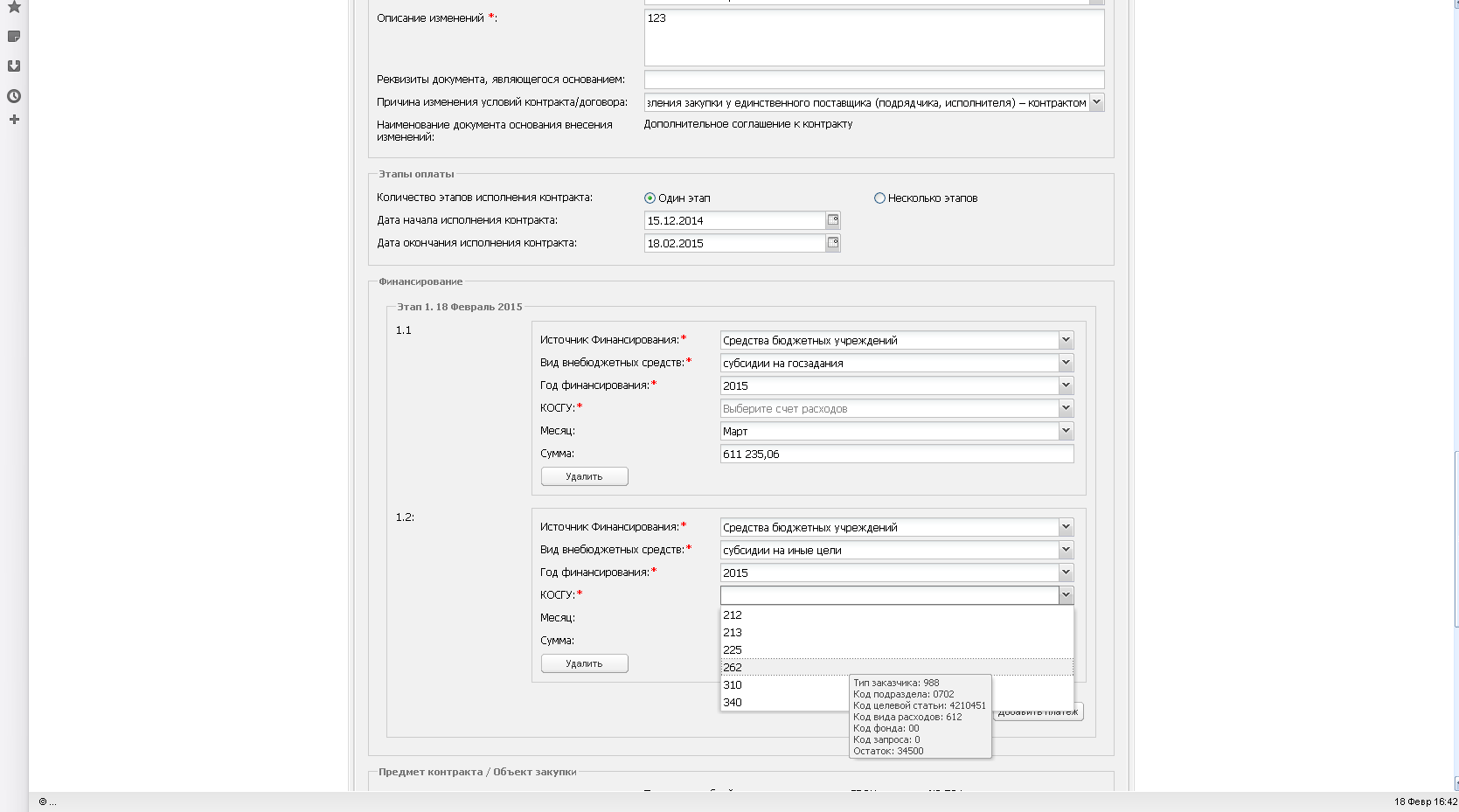Open calendar for contract end date

(833, 243)
